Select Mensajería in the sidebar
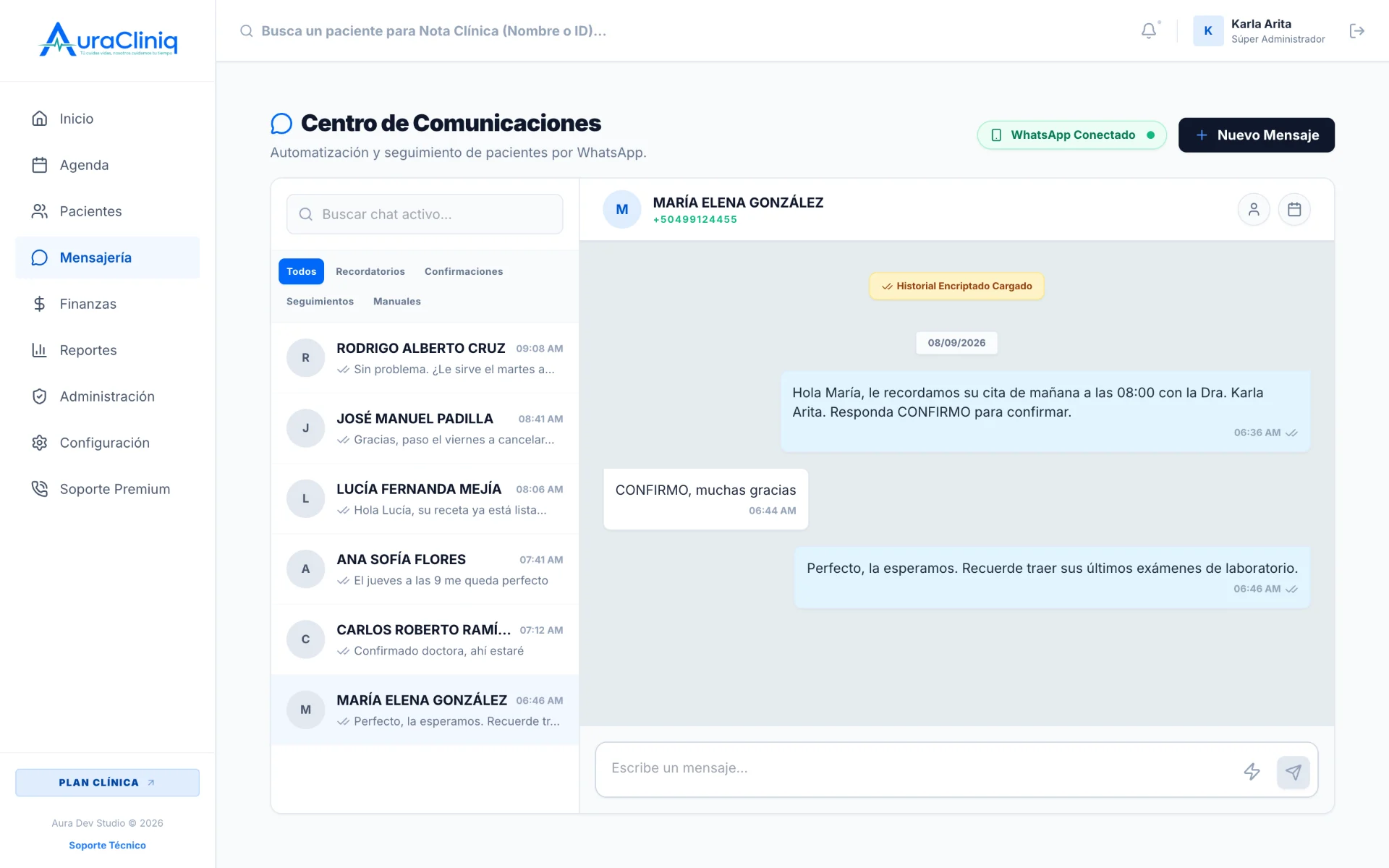 click(x=107, y=258)
